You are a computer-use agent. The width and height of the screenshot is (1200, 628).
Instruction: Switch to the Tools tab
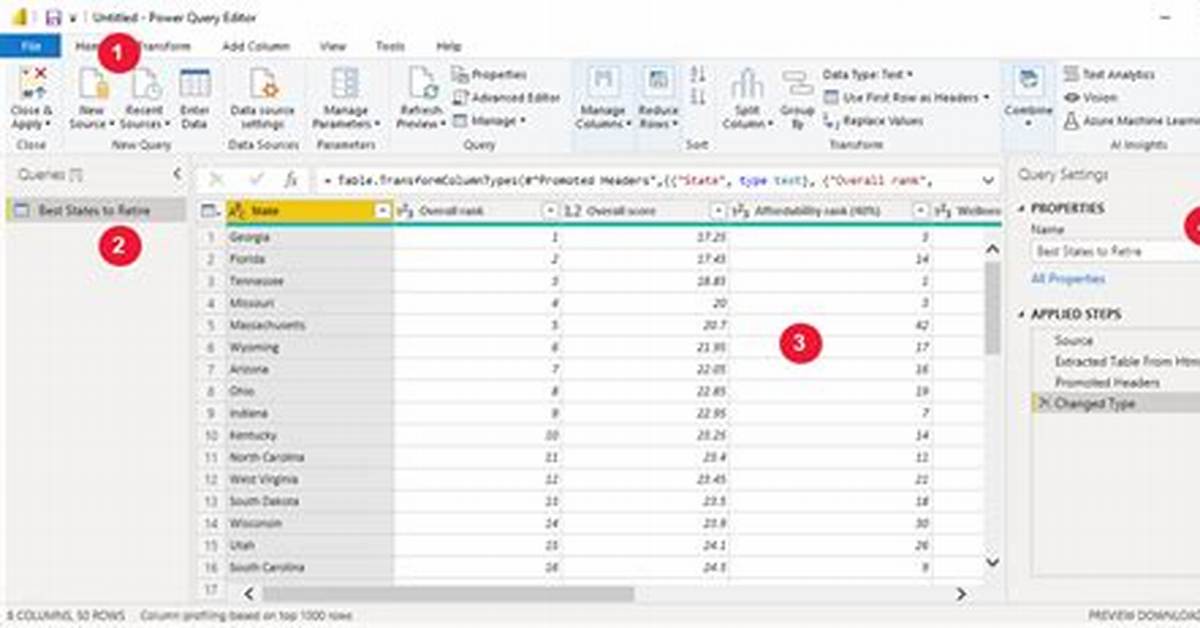(390, 46)
